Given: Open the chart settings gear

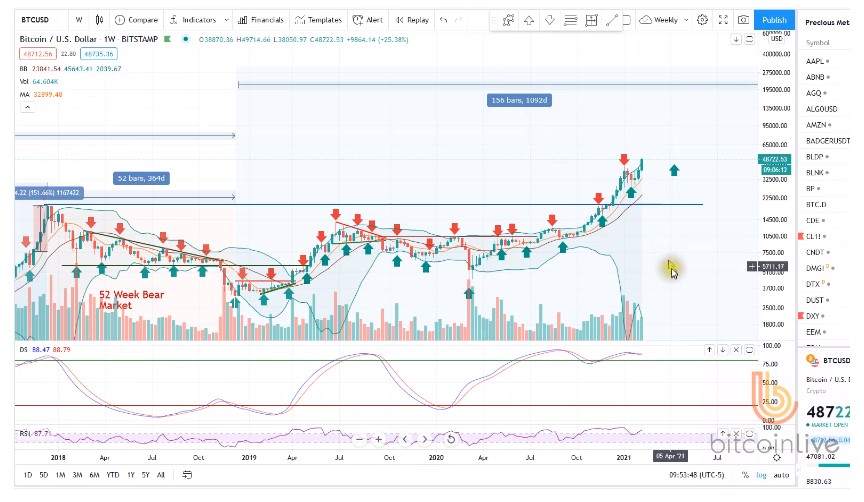Looking at the screenshot, I should coord(703,20).
